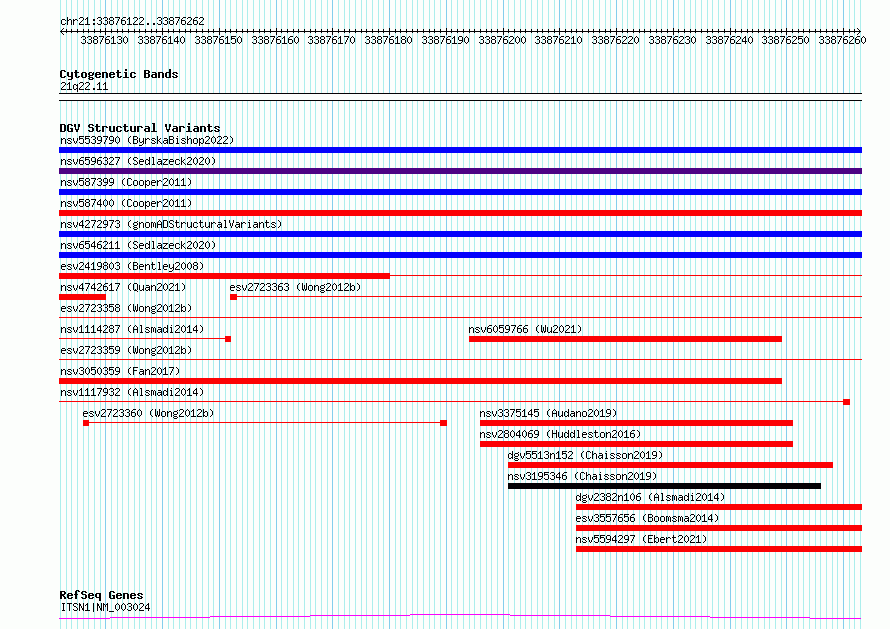This screenshot has height=629, width=890.
Task: Open esv2419803 (Bentley2008) label
Action: pos(132,266)
